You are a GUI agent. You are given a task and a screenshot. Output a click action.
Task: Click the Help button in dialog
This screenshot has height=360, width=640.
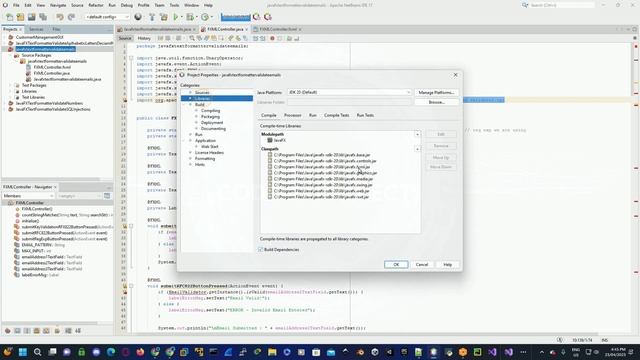[447, 264]
